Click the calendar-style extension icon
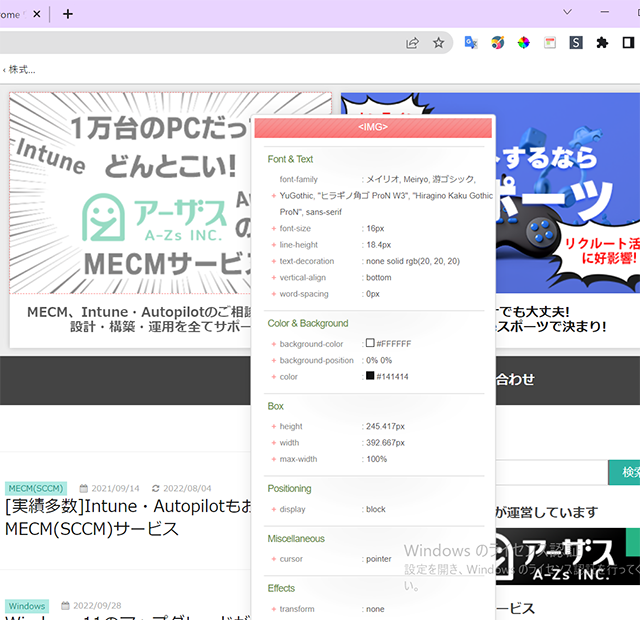The image size is (640, 620). (549, 43)
